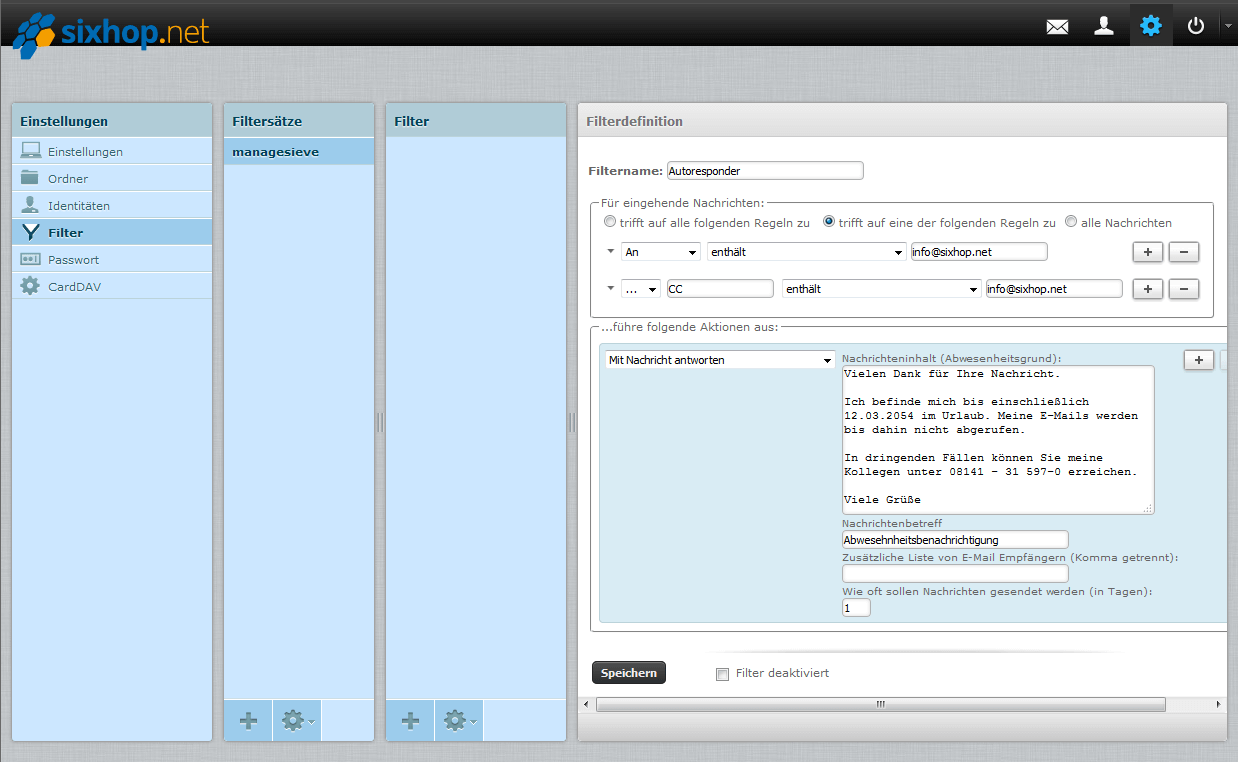
Task: Open the Filter list actions gear menu
Action: point(459,720)
